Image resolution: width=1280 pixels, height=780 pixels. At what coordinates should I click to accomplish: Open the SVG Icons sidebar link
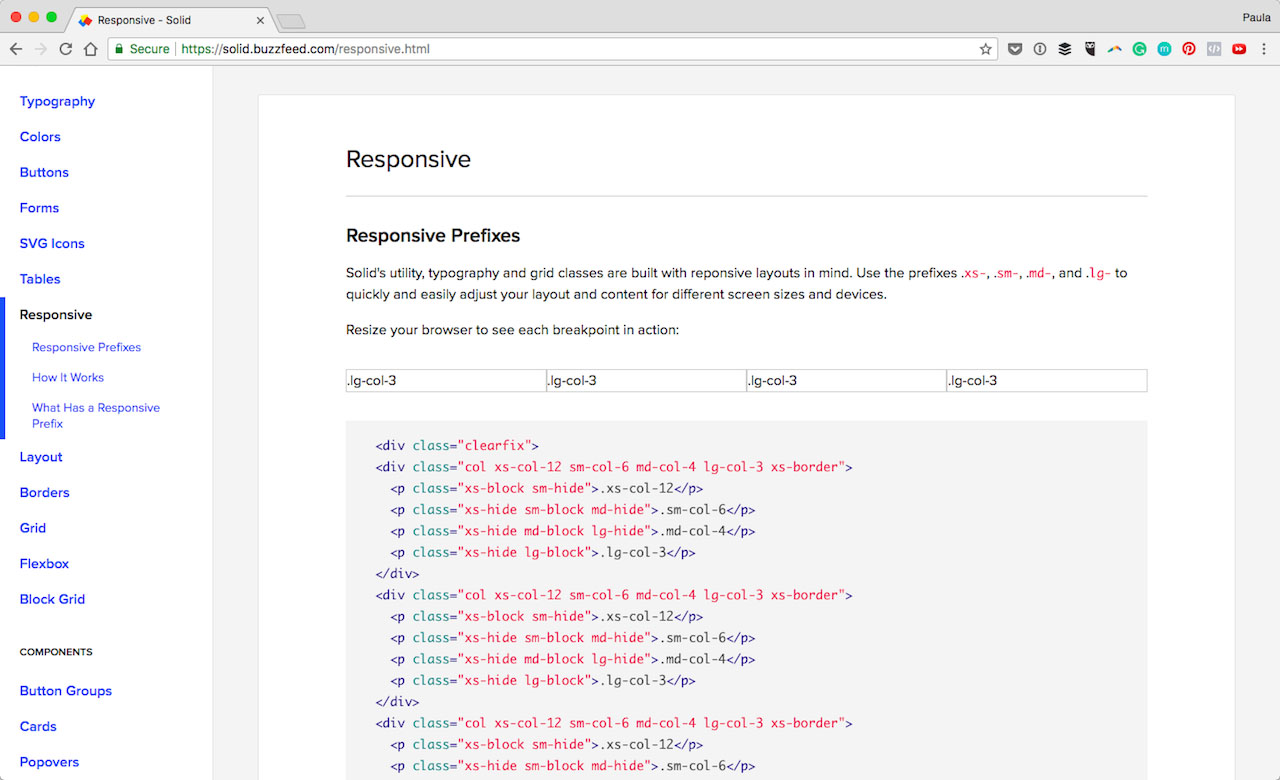coord(52,243)
